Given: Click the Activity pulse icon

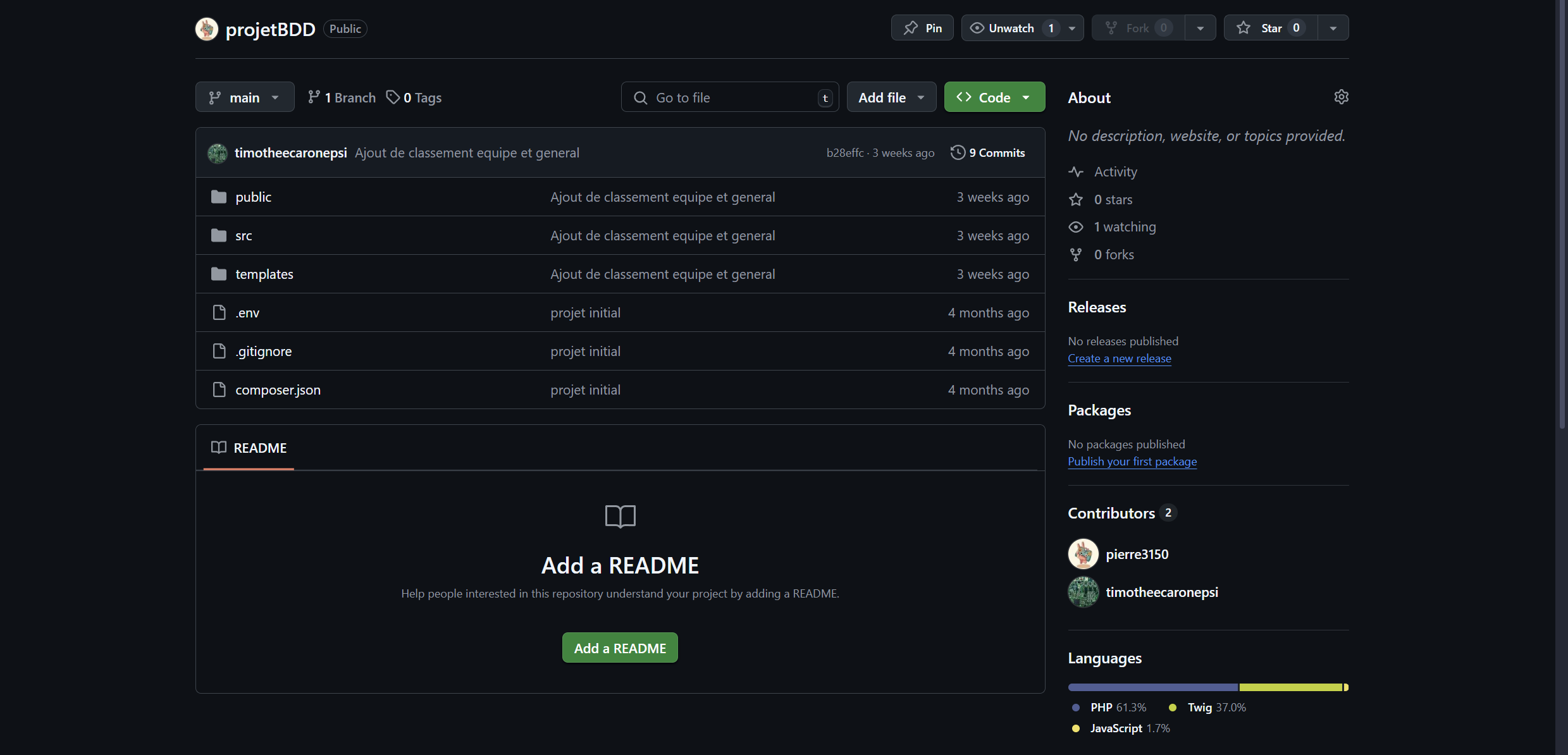Looking at the screenshot, I should pyautogui.click(x=1076, y=172).
